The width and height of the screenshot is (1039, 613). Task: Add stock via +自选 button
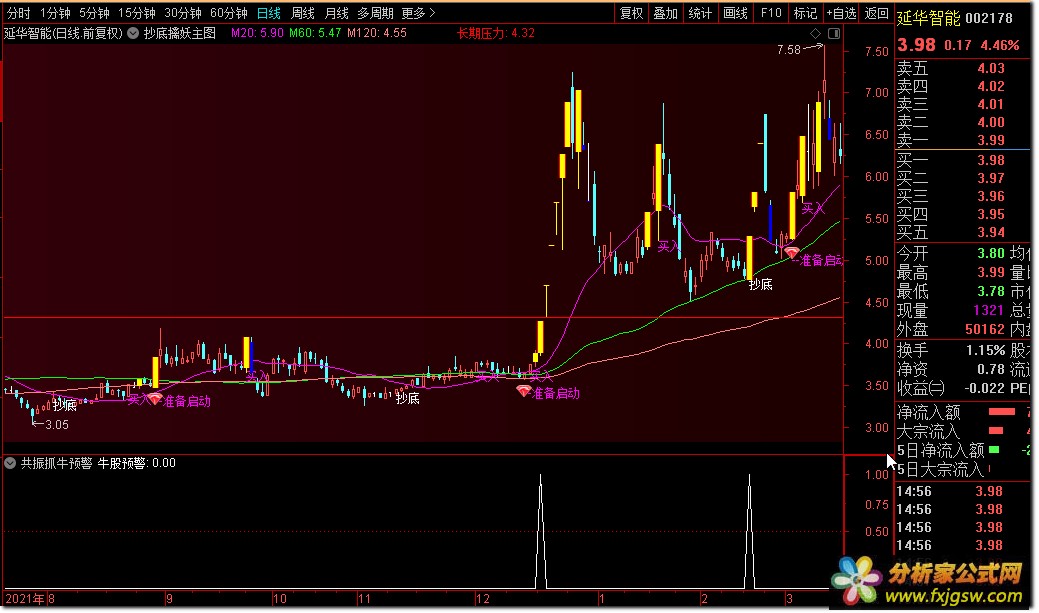[x=841, y=13]
